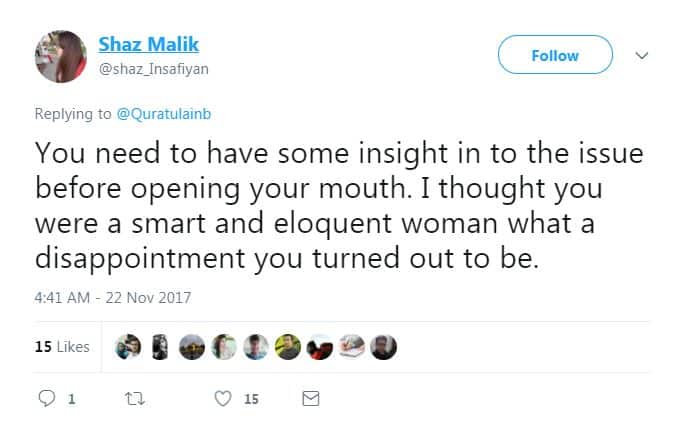
Task: Expand the tweet options chevron beside Follow
Action: pyautogui.click(x=643, y=55)
